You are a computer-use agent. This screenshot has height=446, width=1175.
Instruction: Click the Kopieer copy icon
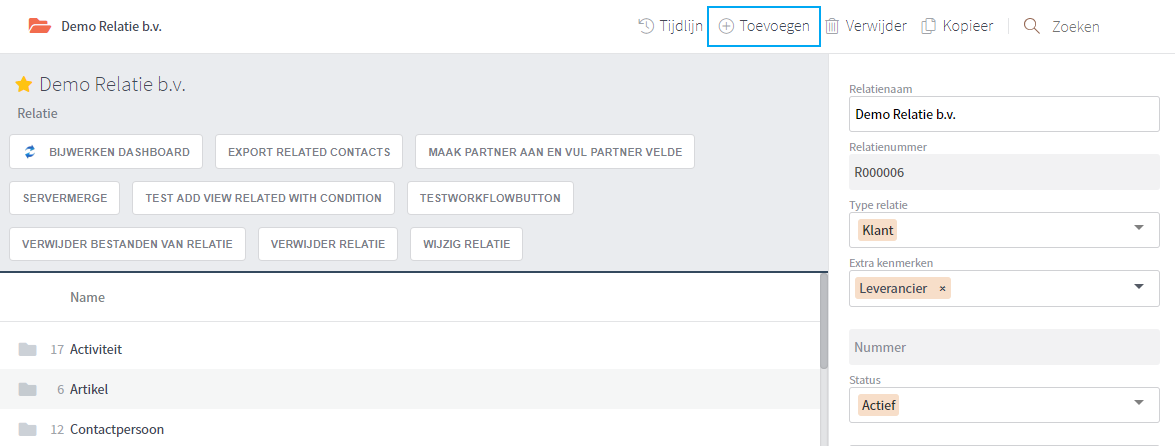pyautogui.click(x=928, y=26)
